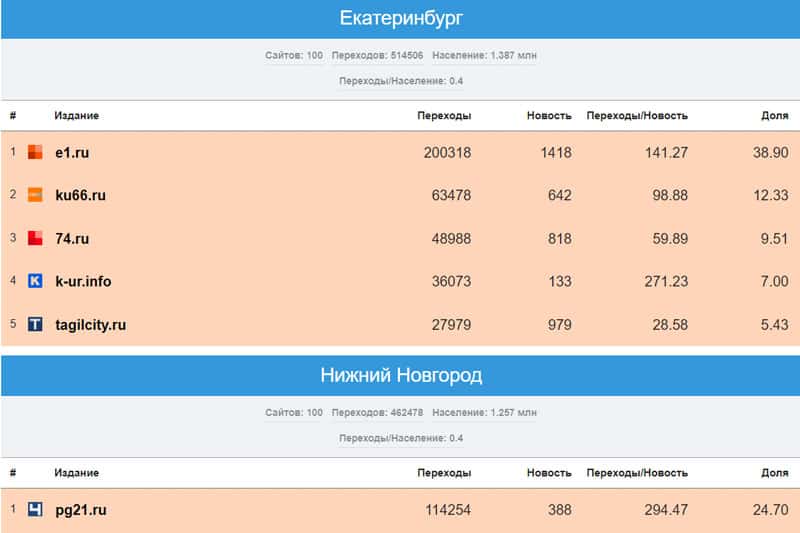Select the value 1418 in e1.ru row
Viewport: 800px width, 533px height.
pyautogui.click(x=556, y=153)
